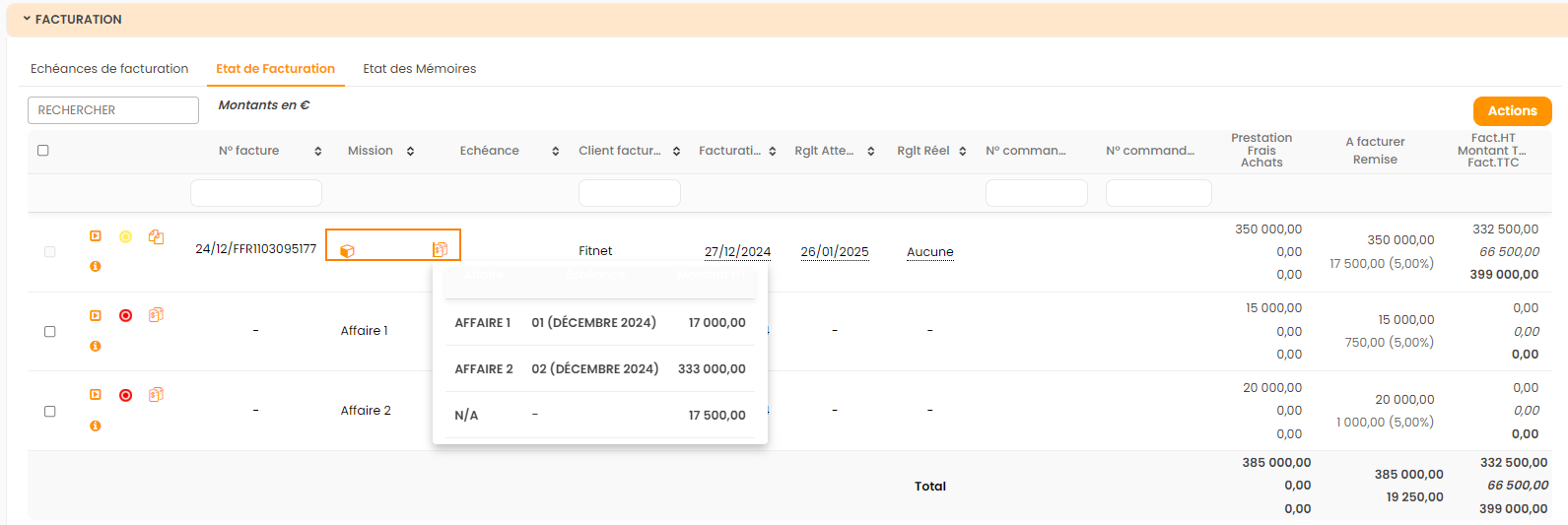Click the orange cube icon in the Mission cell

tap(347, 251)
